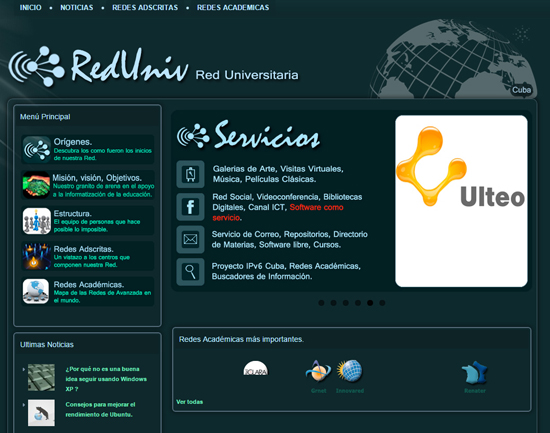This screenshot has width=550, height=433.
Task: Select the fourth slideshow dot
Action: coord(358,303)
